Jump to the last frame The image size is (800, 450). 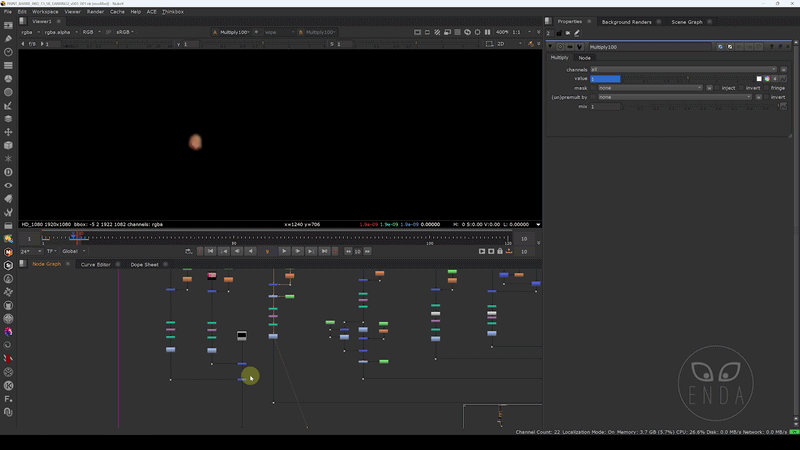pos(324,251)
